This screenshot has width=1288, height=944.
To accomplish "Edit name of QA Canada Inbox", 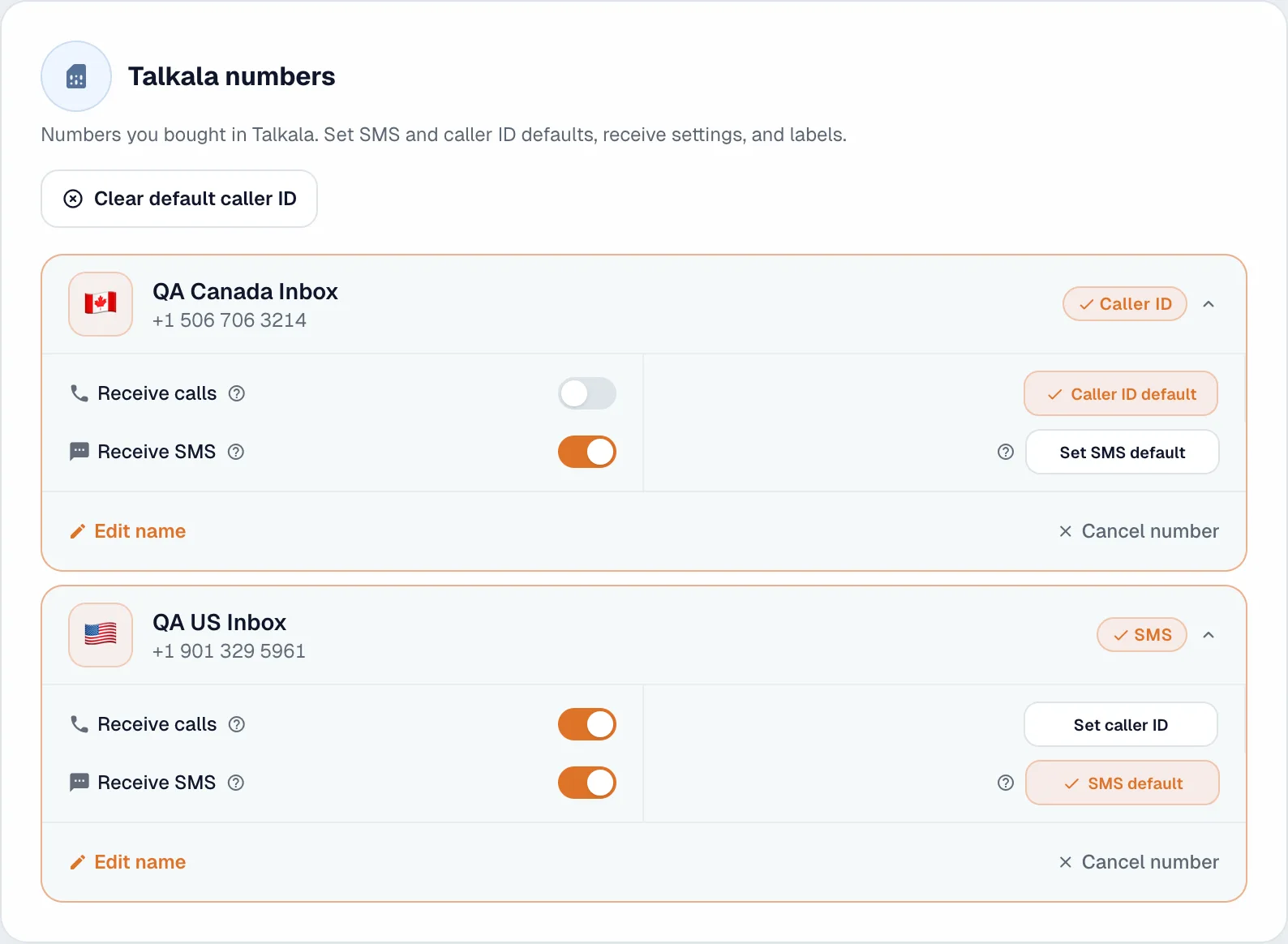I will pyautogui.click(x=128, y=531).
